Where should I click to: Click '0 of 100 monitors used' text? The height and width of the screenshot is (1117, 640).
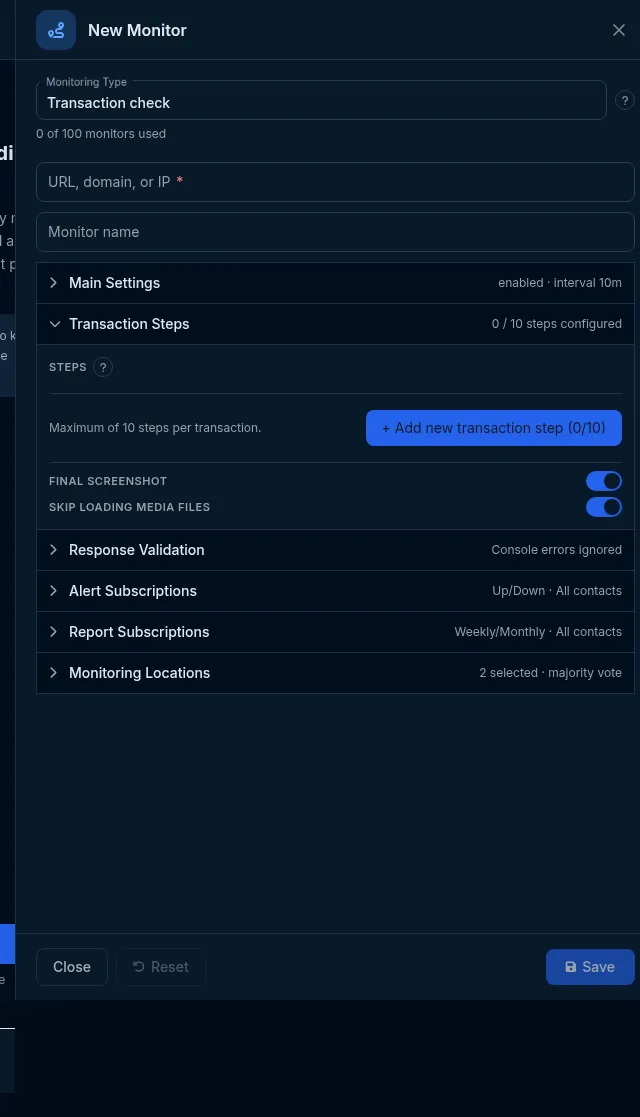(x=101, y=134)
